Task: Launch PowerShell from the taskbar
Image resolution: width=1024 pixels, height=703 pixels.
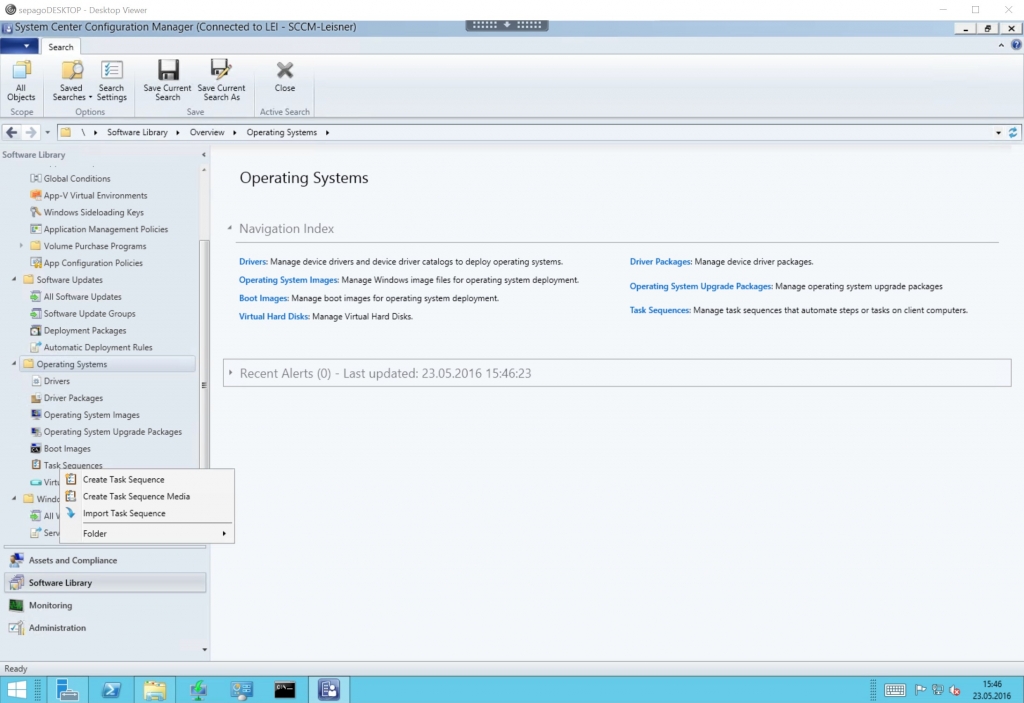Action: point(111,690)
